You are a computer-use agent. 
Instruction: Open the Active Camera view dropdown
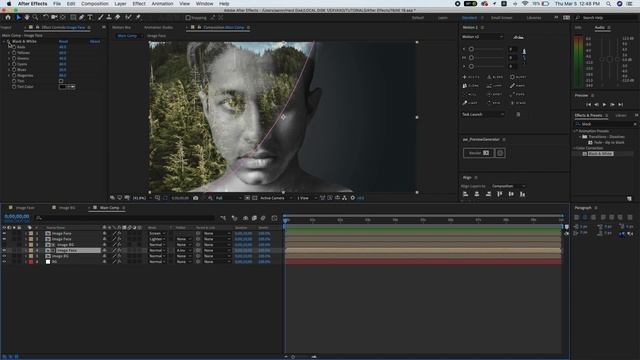276,198
